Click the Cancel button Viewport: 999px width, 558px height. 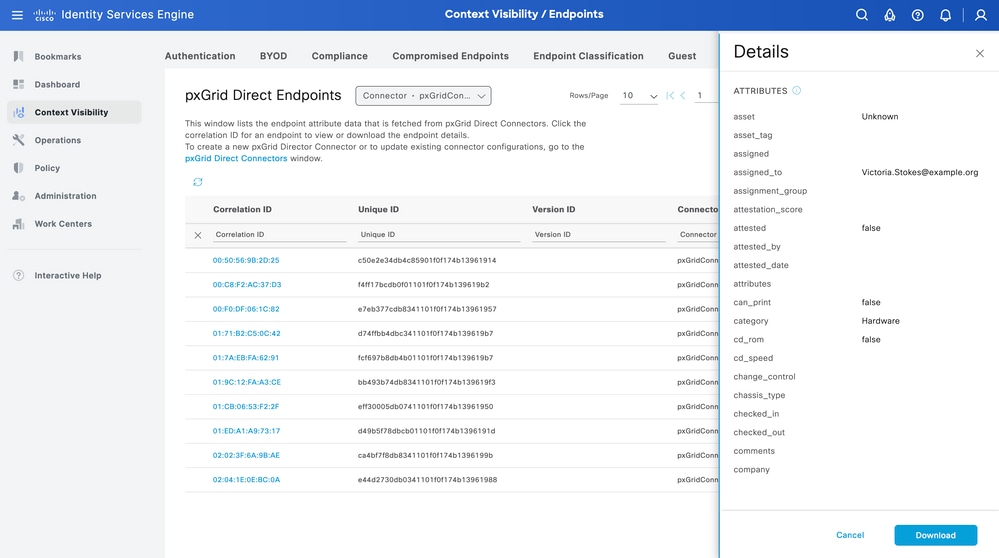pyautogui.click(x=850, y=535)
